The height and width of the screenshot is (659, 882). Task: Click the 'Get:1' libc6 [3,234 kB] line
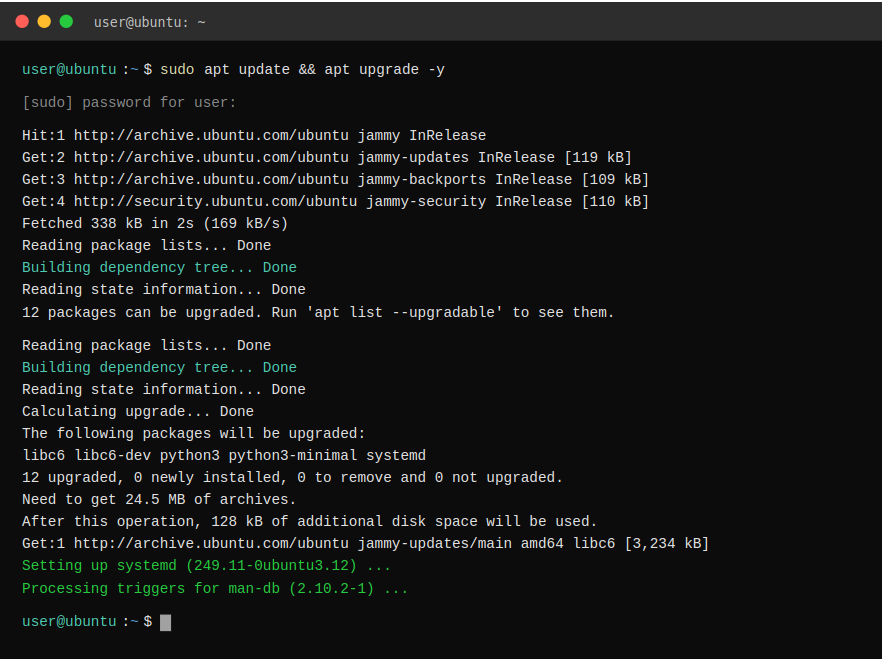[x=366, y=543]
